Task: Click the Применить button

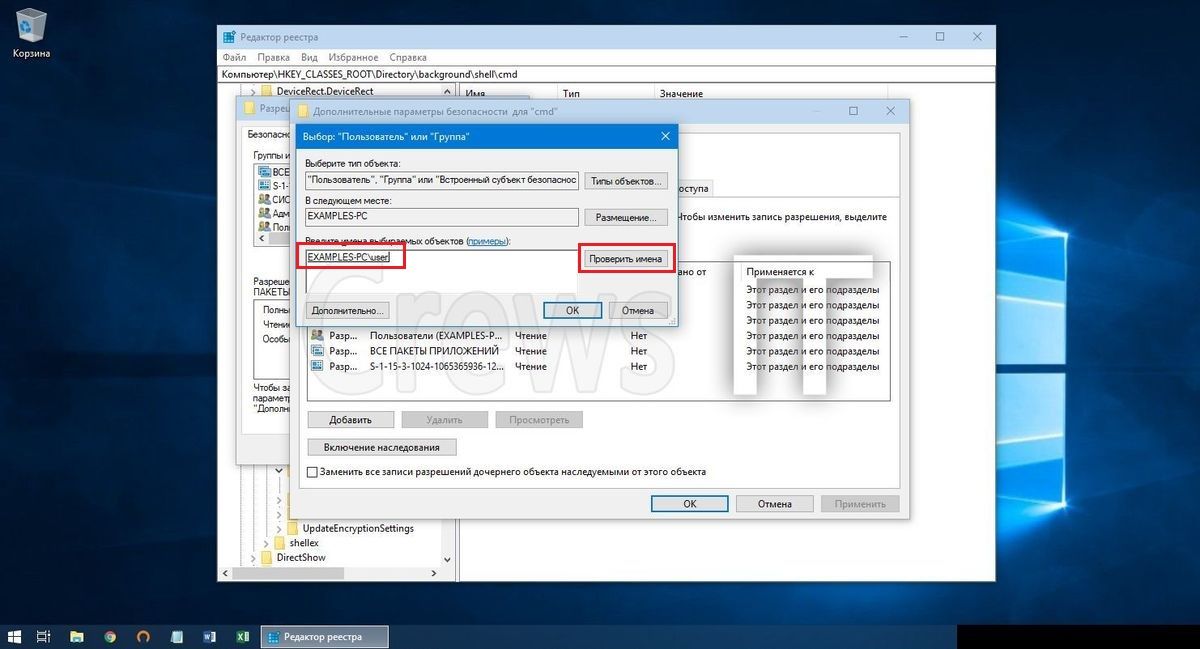Action: pos(860,504)
